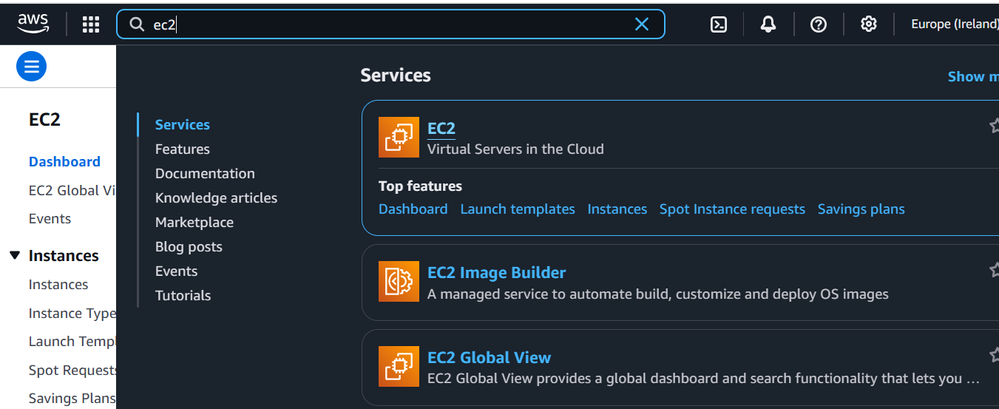Click the EC2 sidebar title

click(x=45, y=120)
